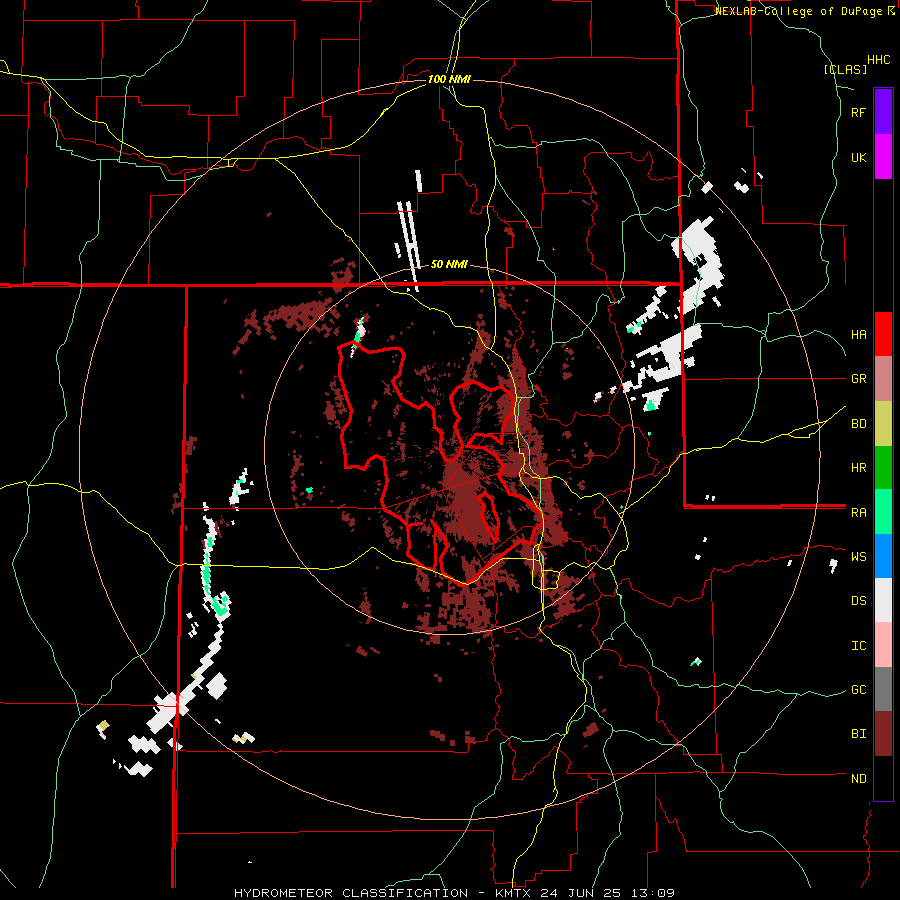Click the UK magenta legend swatch
The width and height of the screenshot is (900, 900).
pos(883,157)
